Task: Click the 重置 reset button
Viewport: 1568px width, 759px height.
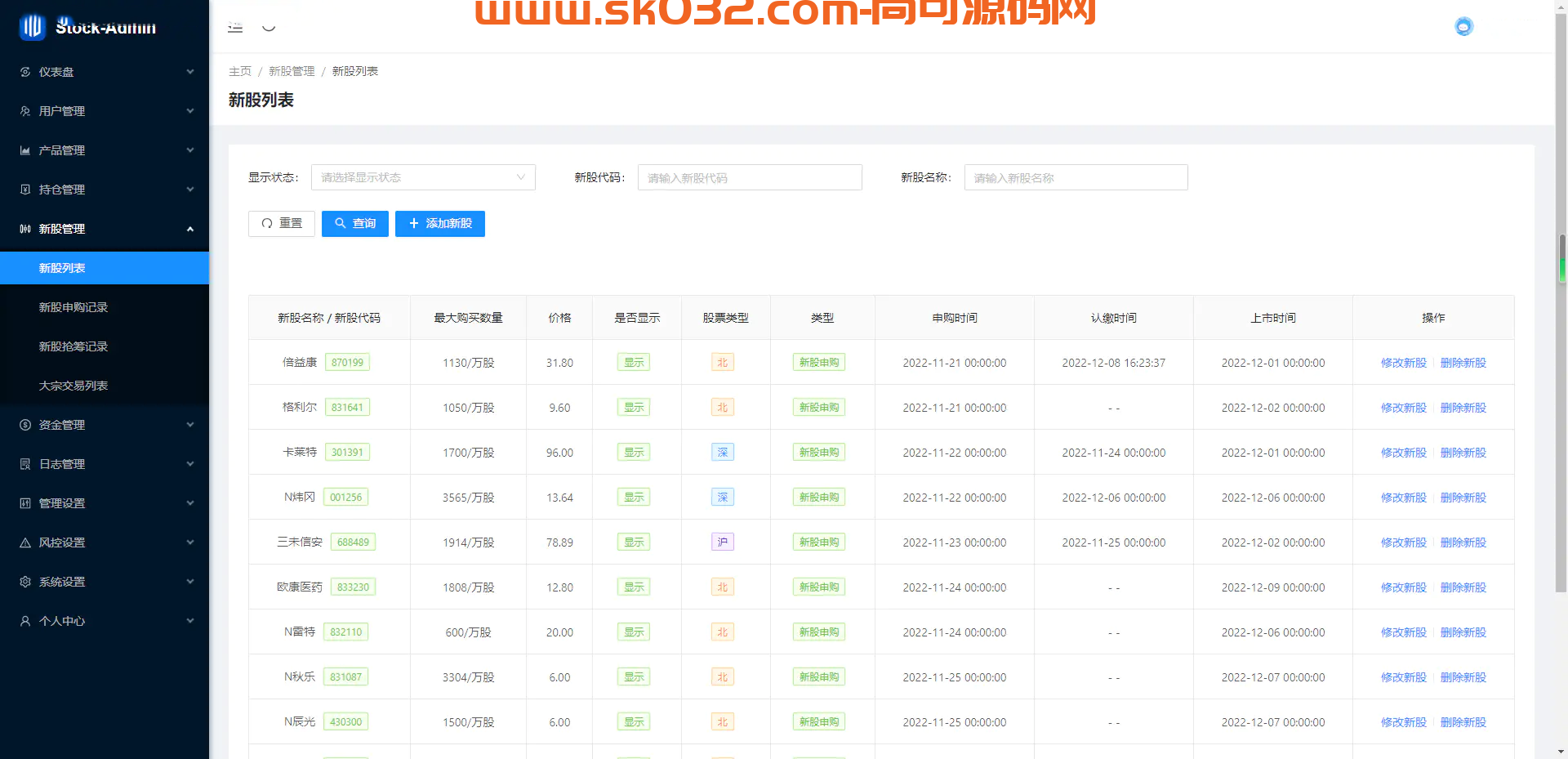Action: [282, 223]
